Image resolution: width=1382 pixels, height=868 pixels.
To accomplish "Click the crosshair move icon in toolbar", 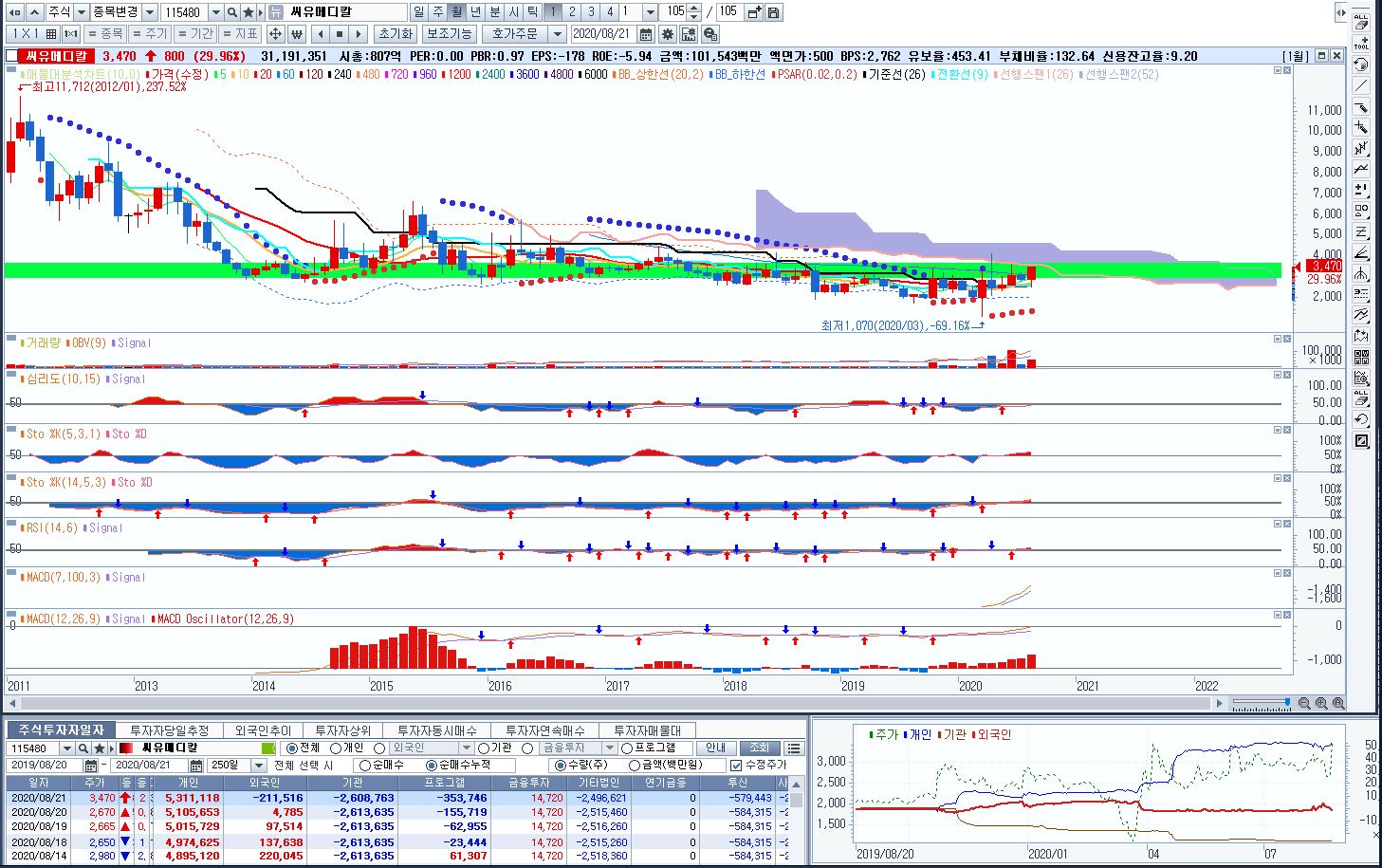I will [275, 34].
